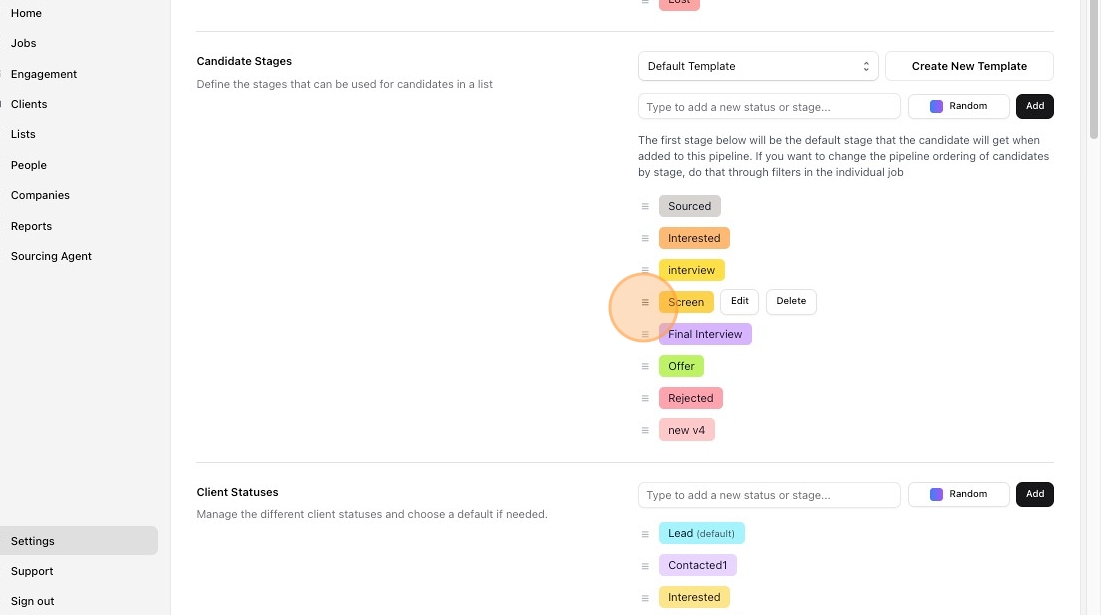
Task: Click drag handle beside Sourced stage
Action: pyautogui.click(x=645, y=206)
